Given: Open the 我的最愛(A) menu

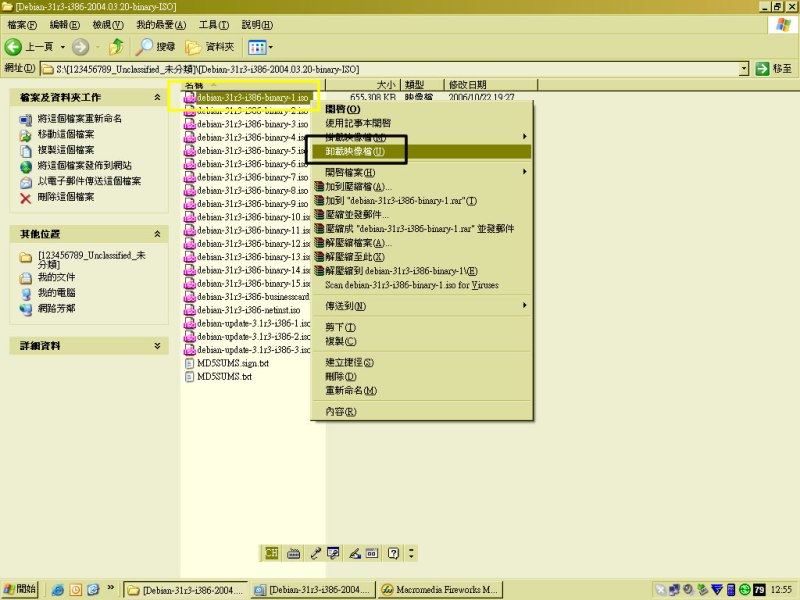Looking at the screenshot, I should [161, 24].
